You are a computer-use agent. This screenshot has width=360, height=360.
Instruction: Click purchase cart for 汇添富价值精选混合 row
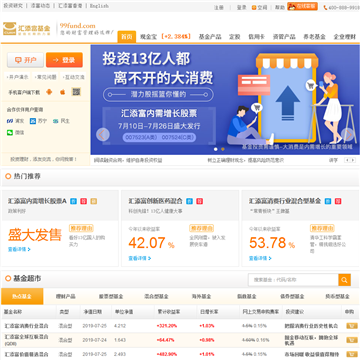352,354
